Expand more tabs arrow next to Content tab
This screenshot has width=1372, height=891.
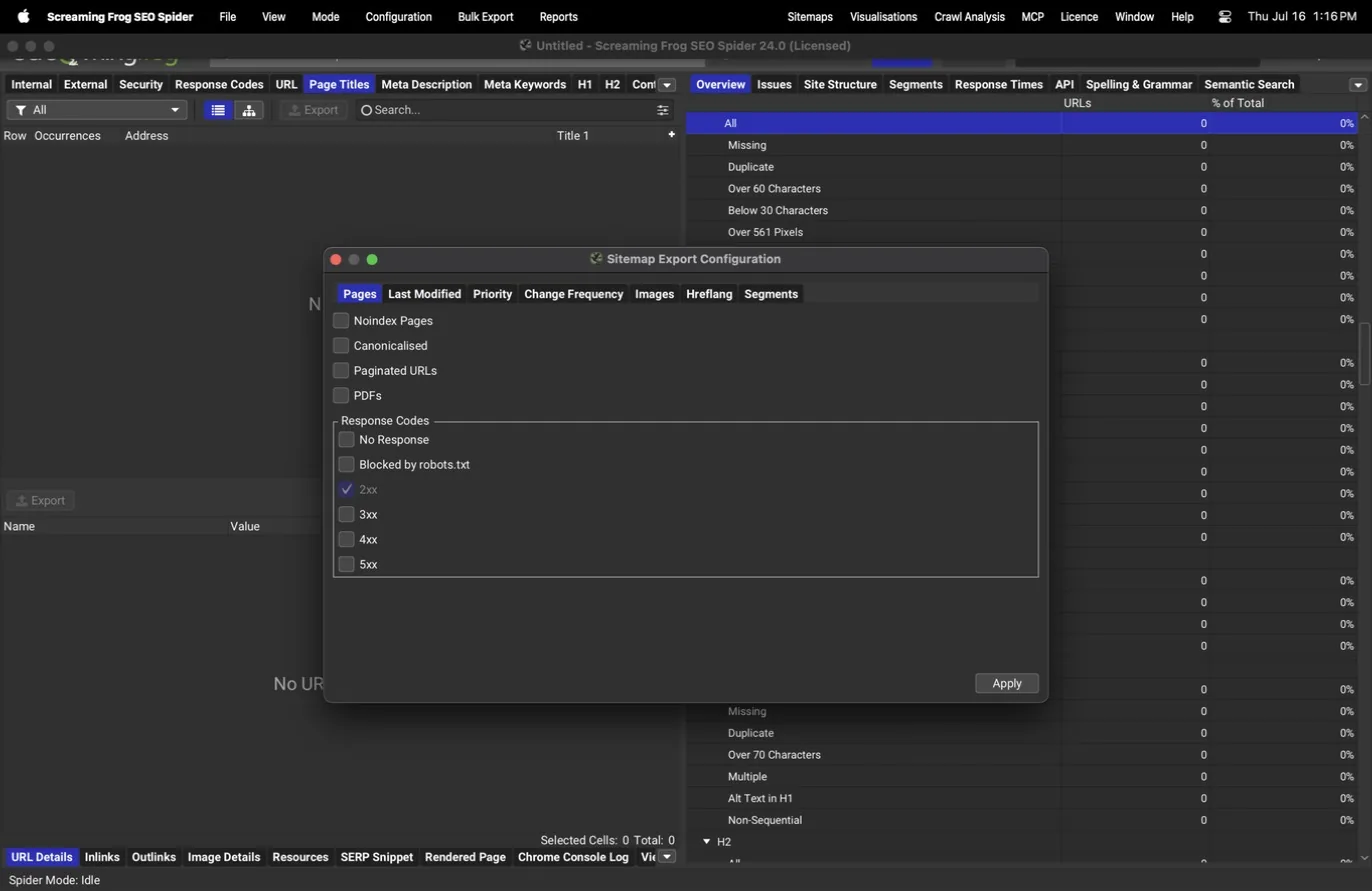click(x=667, y=85)
